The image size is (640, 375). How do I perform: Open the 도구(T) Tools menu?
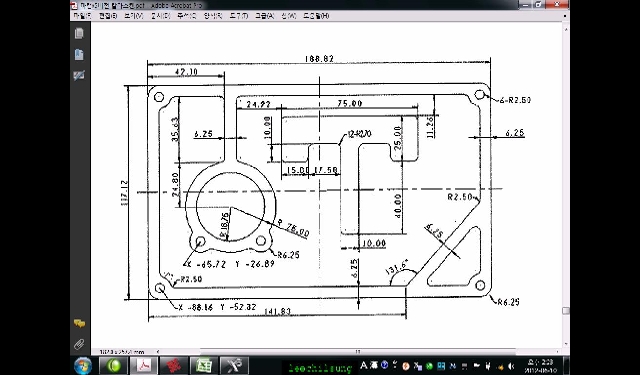238,16
